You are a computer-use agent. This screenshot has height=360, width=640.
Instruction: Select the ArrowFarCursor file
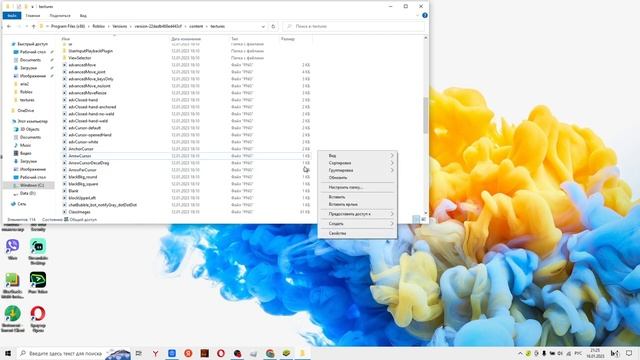click(82, 170)
